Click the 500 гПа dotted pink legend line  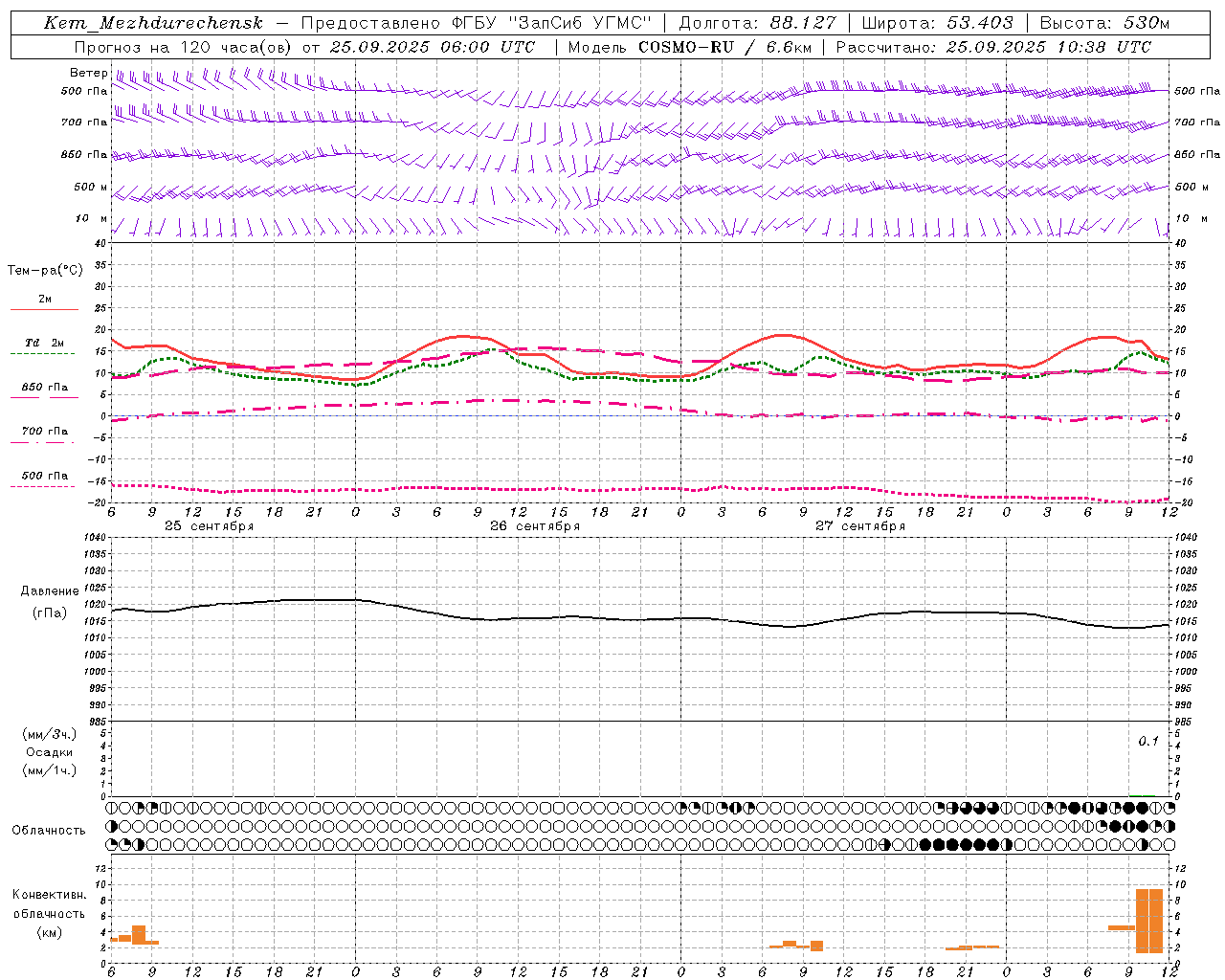point(43,486)
